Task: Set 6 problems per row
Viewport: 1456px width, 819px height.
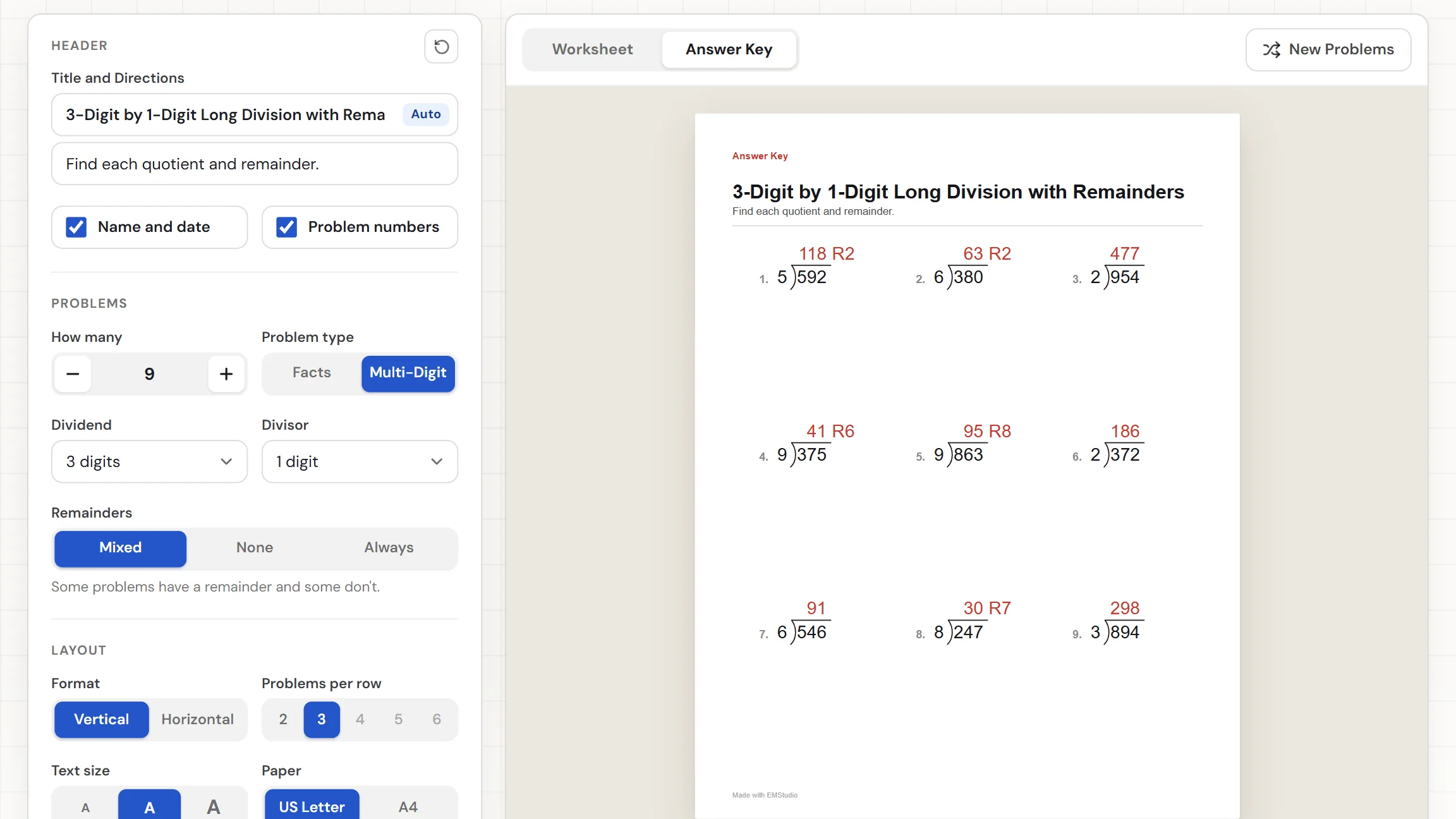Action: coord(437,719)
